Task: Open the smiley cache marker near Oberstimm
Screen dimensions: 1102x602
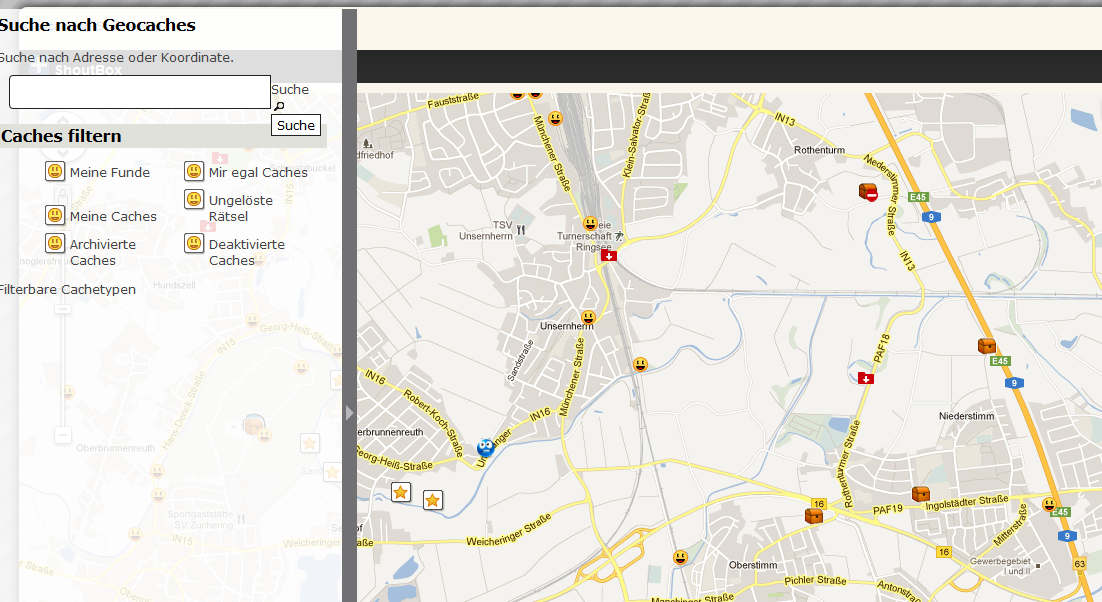Action: [x=681, y=557]
